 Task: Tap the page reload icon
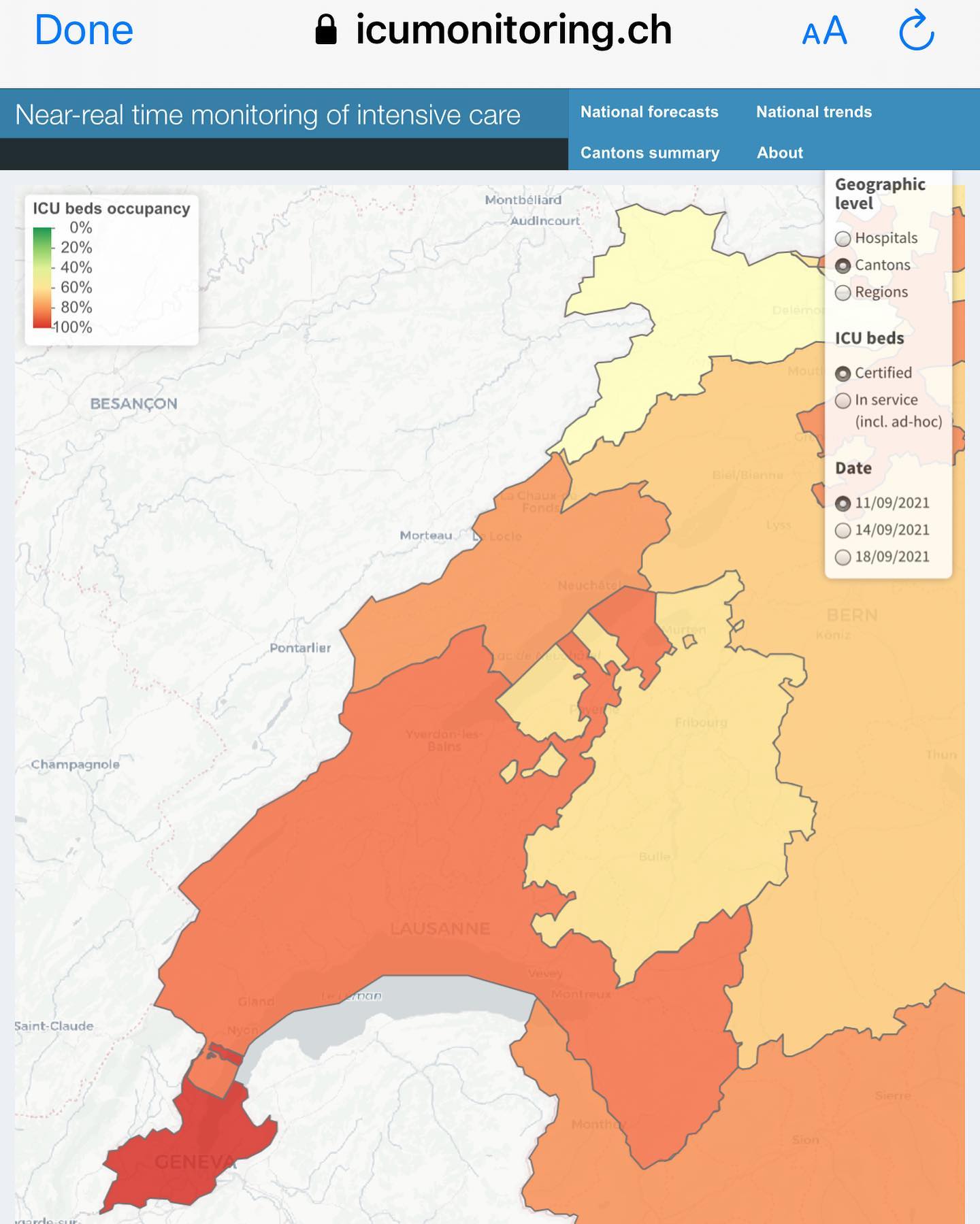[x=916, y=31]
